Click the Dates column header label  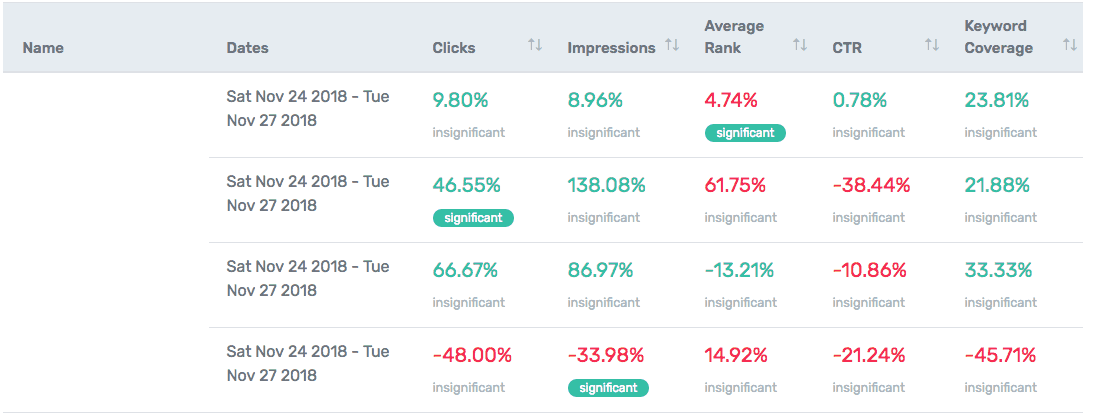(x=247, y=47)
